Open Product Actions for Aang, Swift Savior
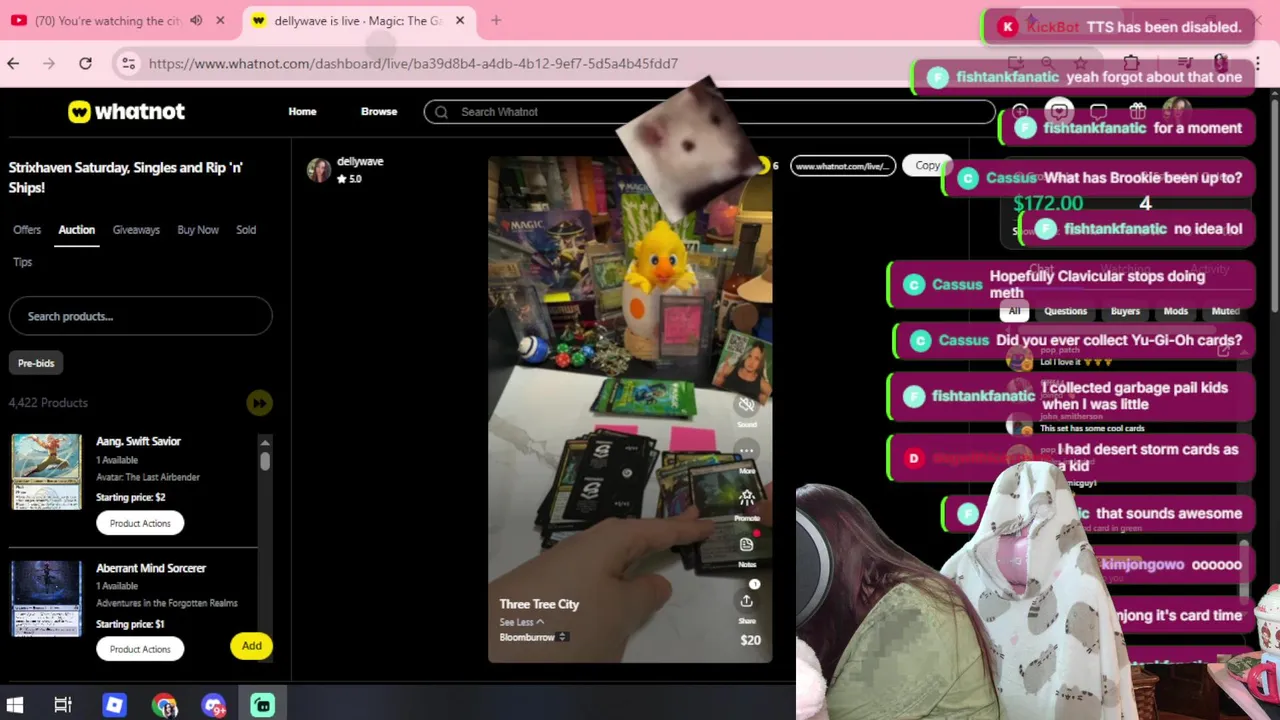 click(x=140, y=523)
